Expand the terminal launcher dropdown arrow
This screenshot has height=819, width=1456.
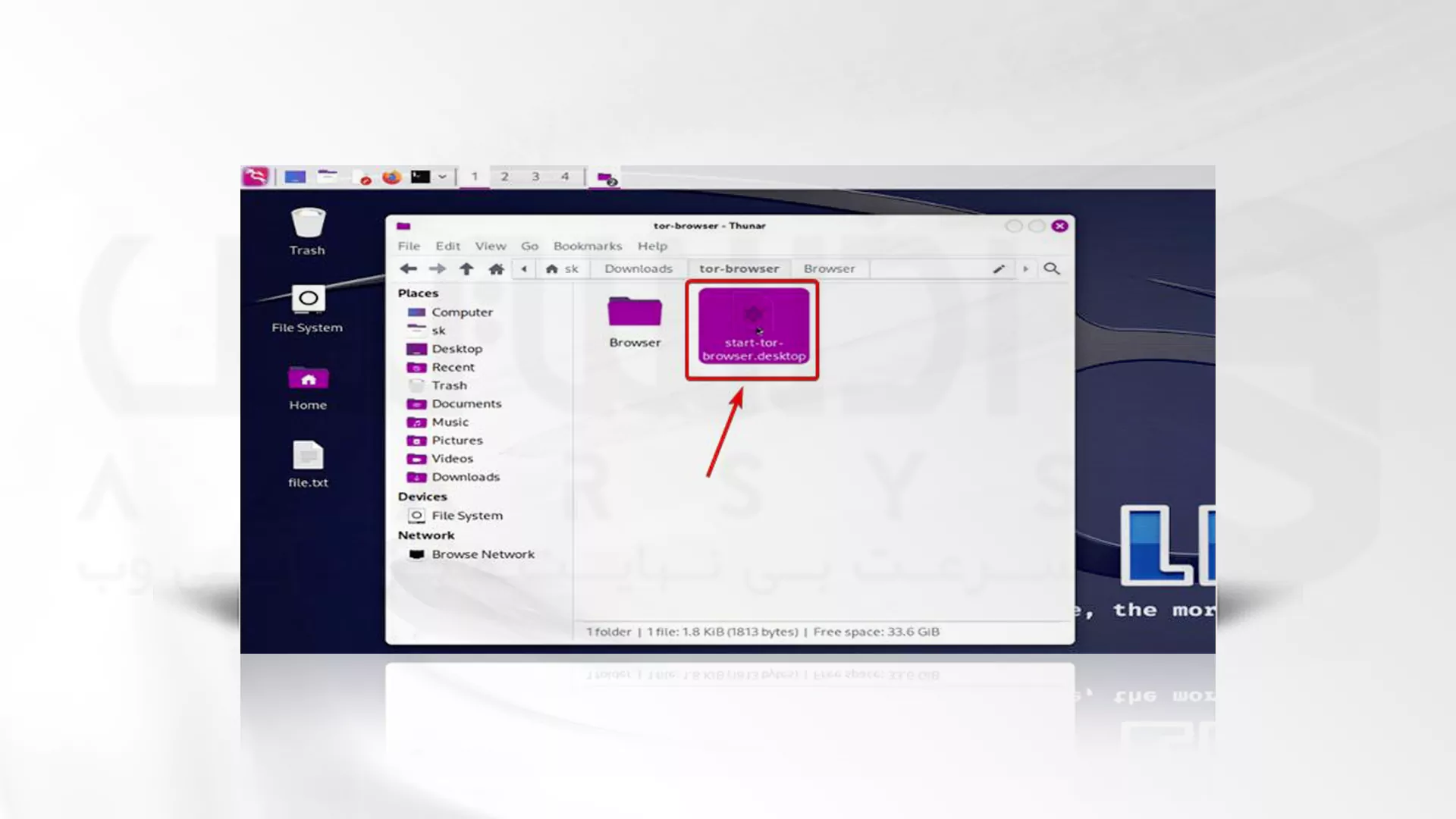pos(442,177)
